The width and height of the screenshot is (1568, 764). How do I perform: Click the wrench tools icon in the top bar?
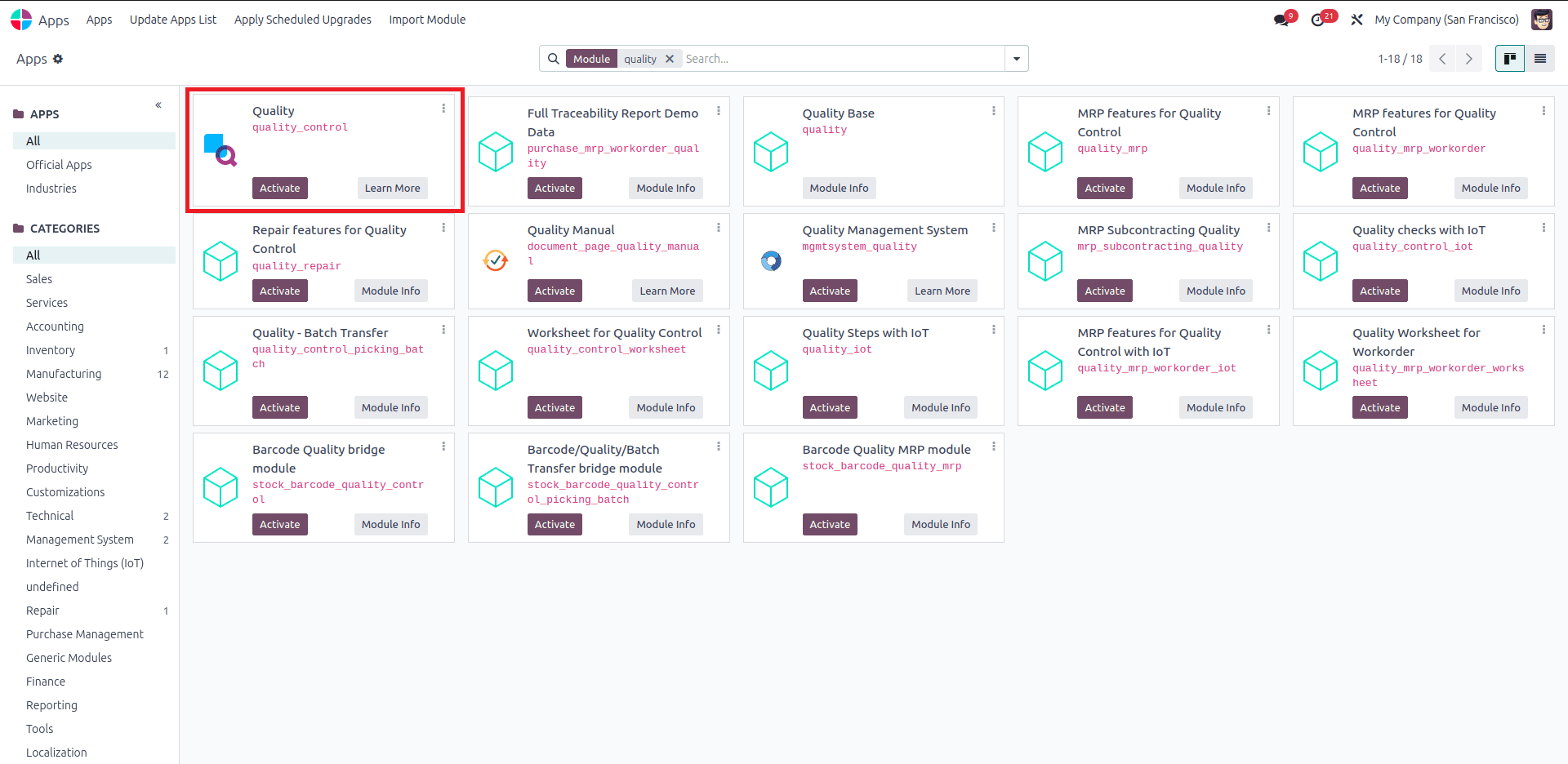coord(1356,19)
